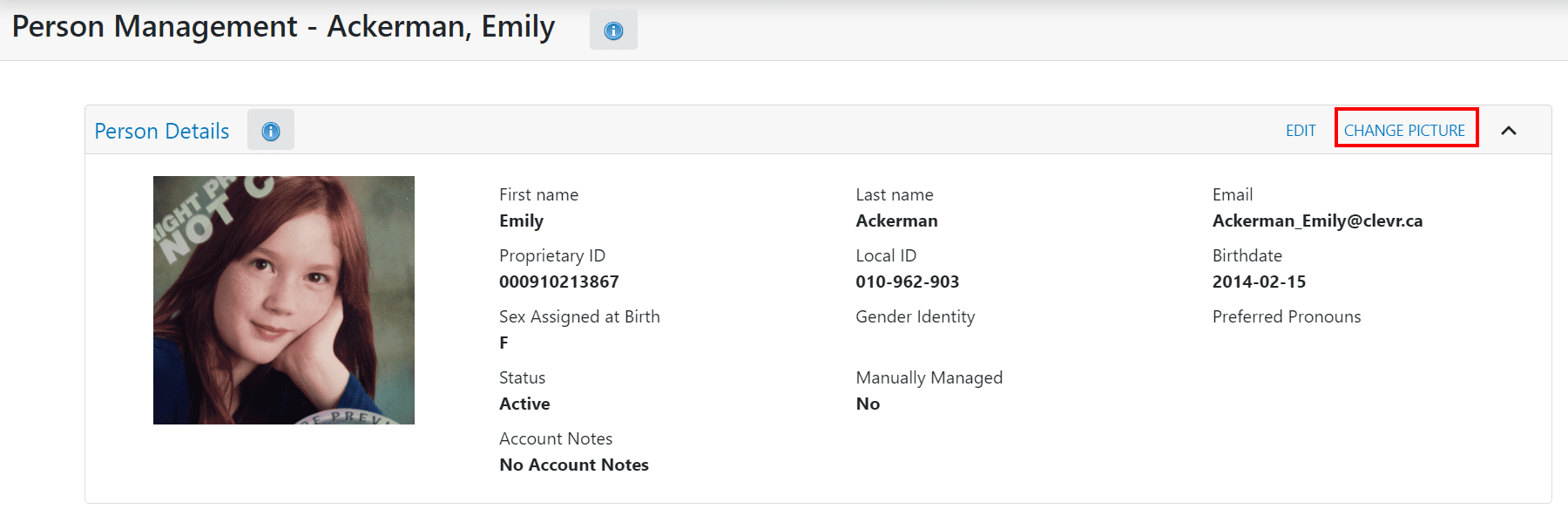The image size is (1568, 516).
Task: Click the Sex Assigned at Birth label
Action: [579, 316]
